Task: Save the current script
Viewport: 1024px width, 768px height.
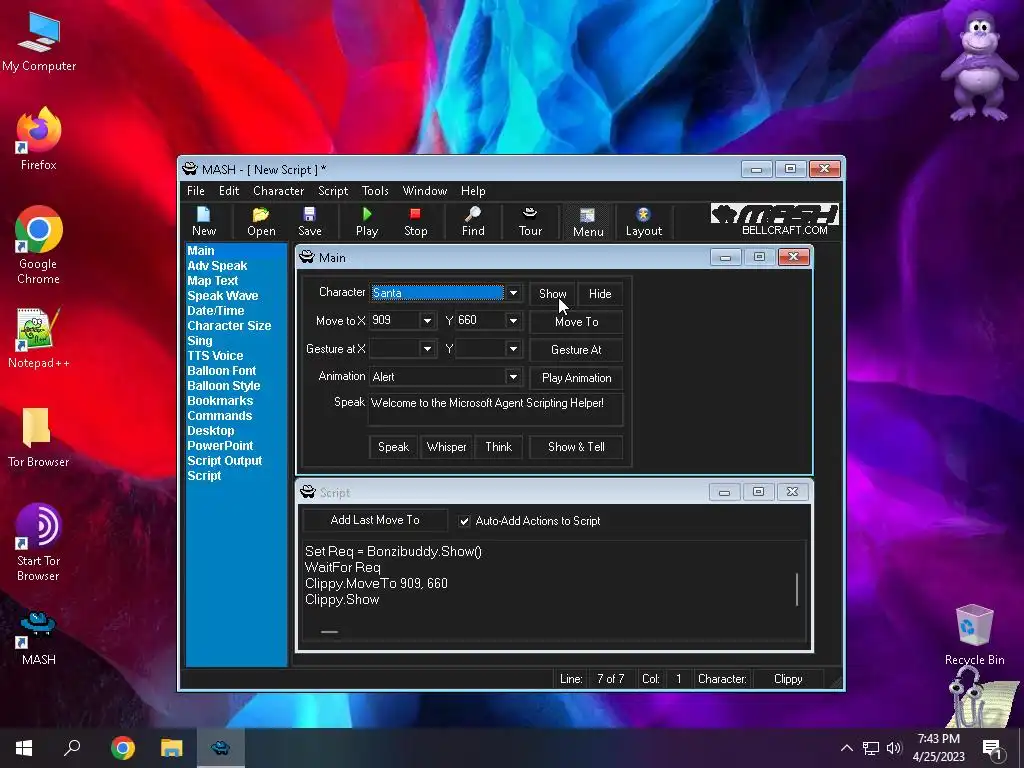Action: [310, 221]
